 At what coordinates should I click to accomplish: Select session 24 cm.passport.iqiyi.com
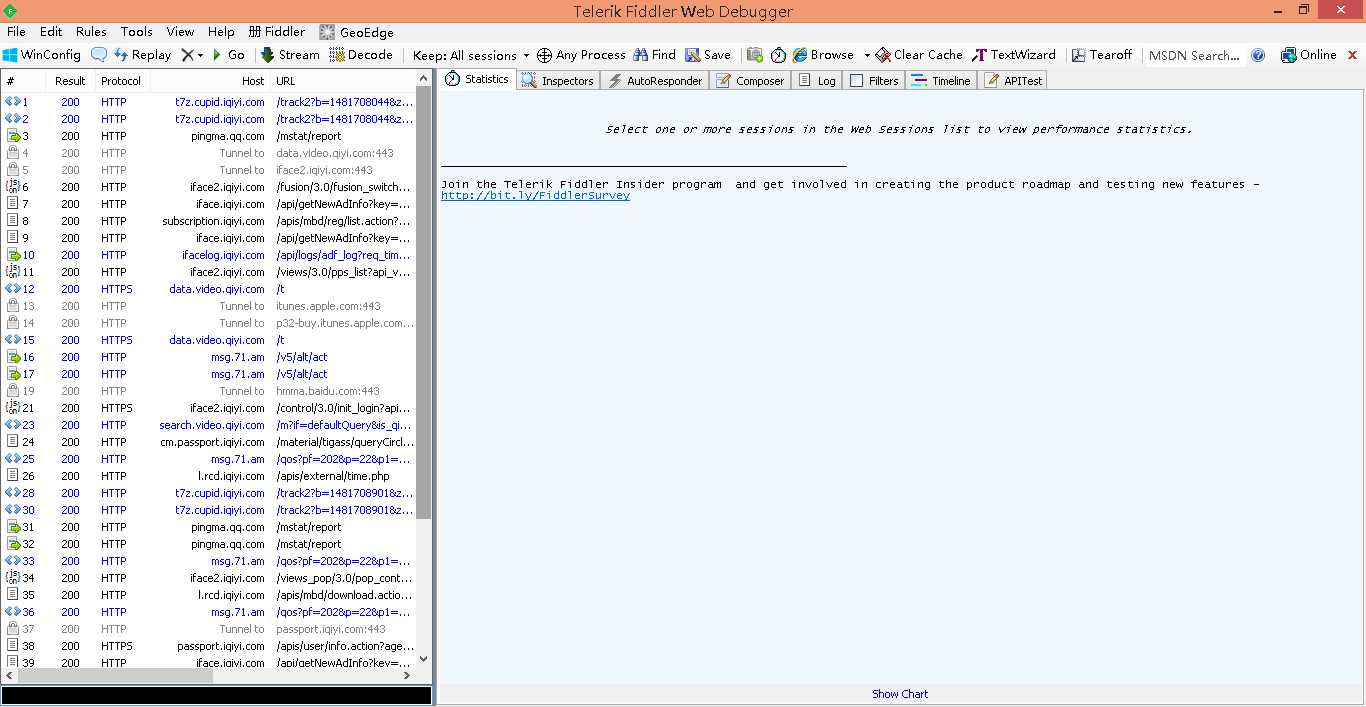tap(209, 442)
